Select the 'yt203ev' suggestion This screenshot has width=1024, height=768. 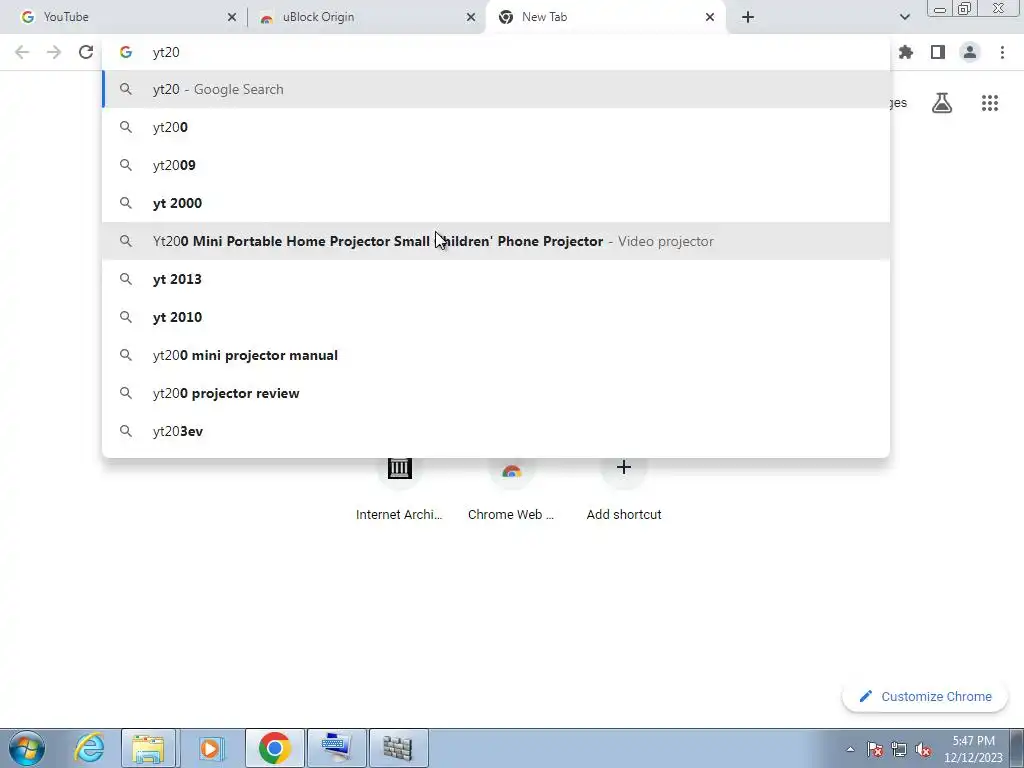point(496,431)
